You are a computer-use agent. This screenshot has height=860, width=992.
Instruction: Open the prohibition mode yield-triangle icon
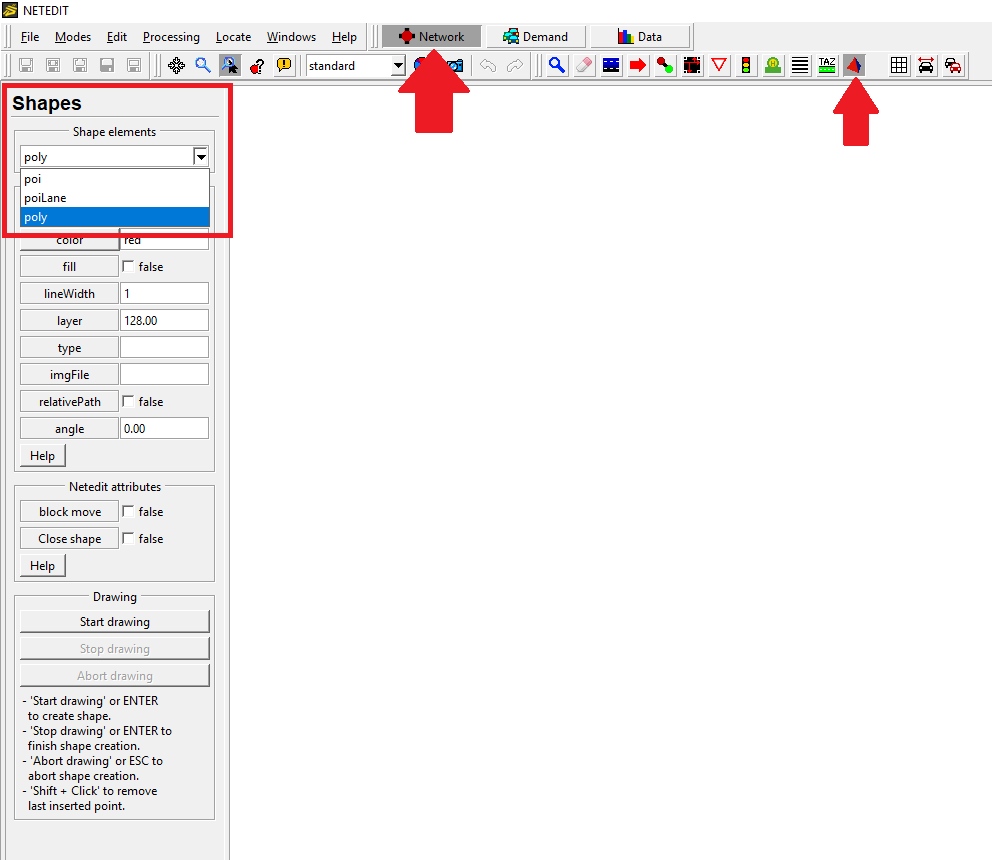pos(719,65)
